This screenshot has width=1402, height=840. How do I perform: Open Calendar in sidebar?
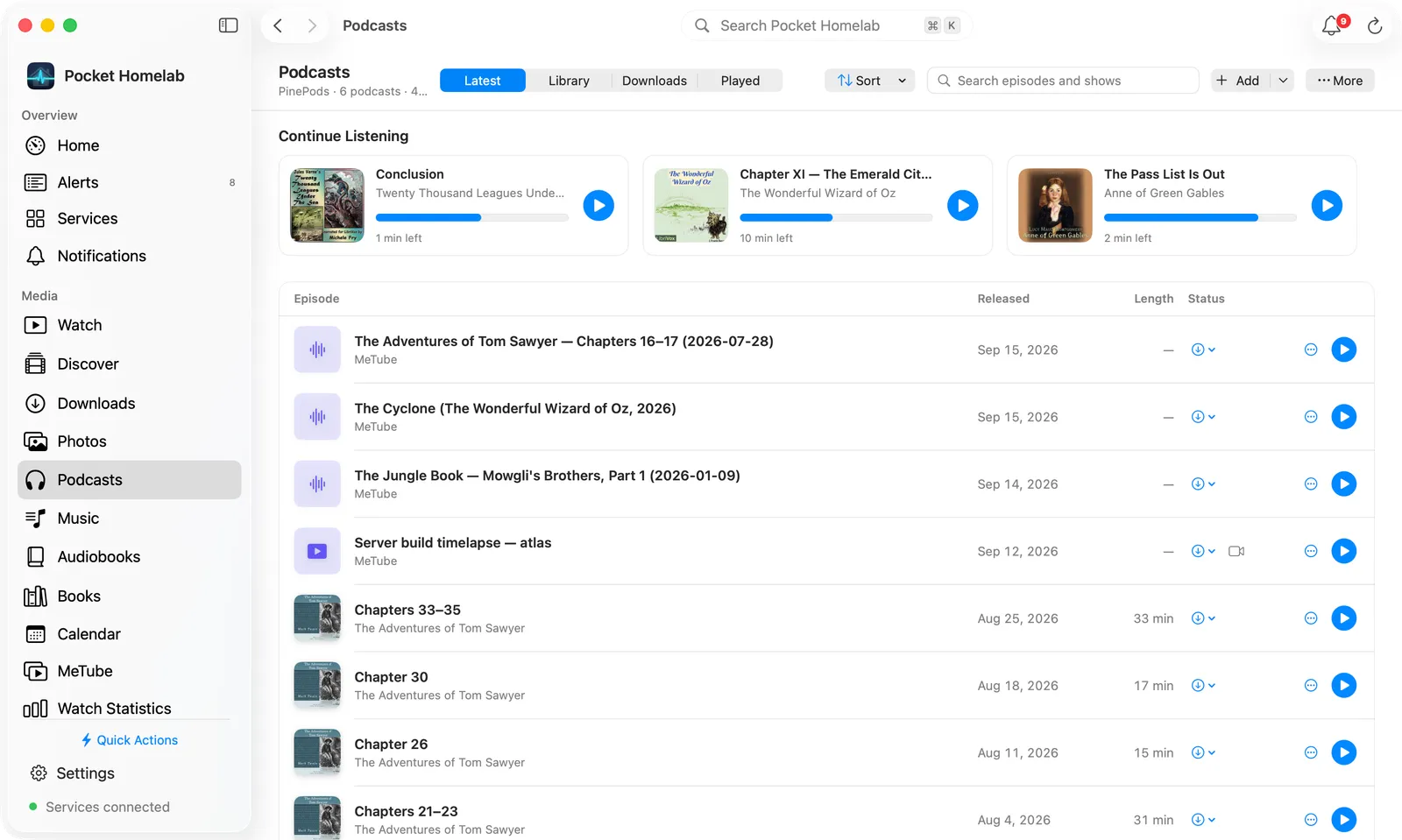click(130, 634)
